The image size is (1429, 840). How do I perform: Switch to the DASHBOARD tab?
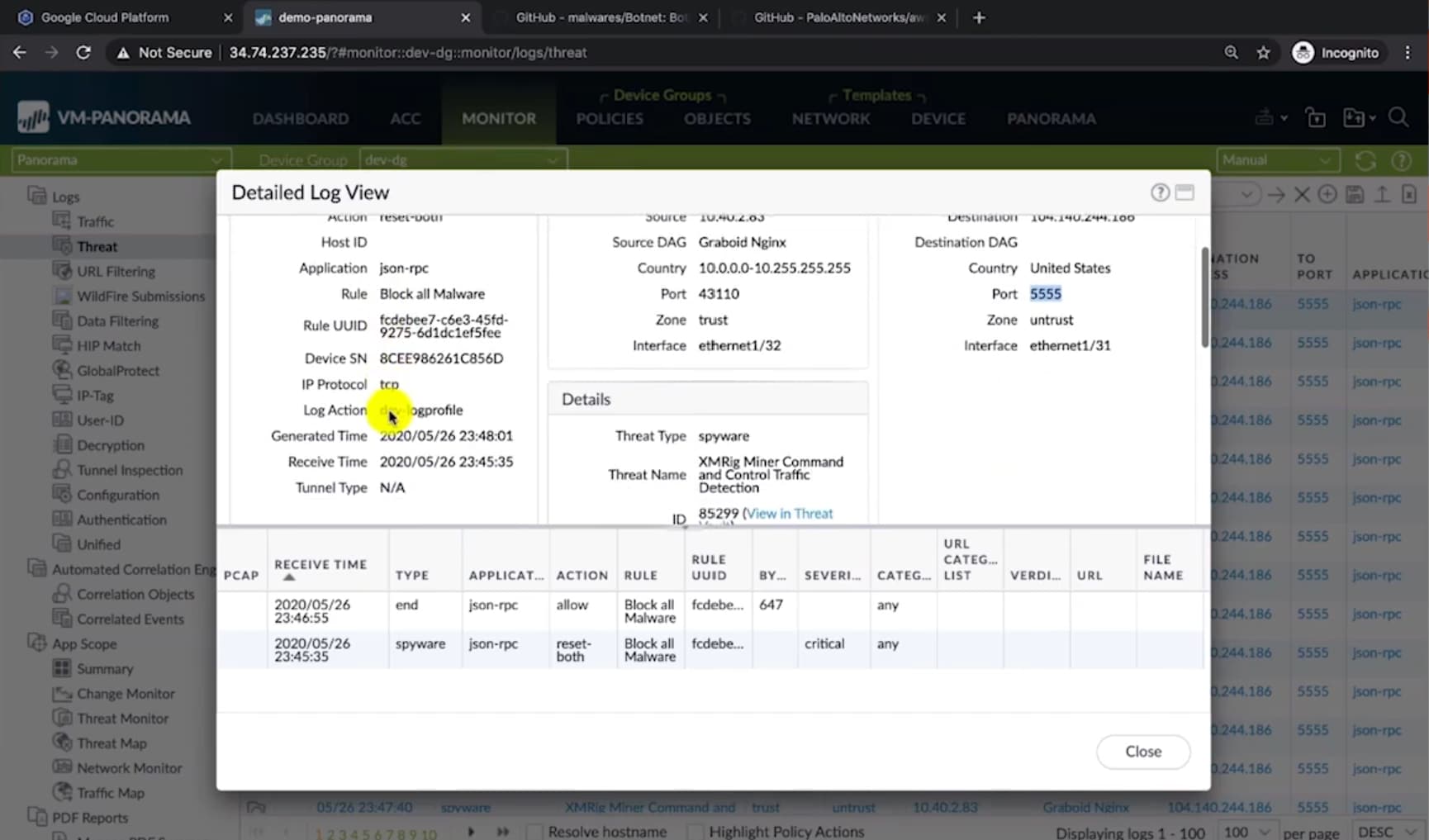tap(301, 118)
